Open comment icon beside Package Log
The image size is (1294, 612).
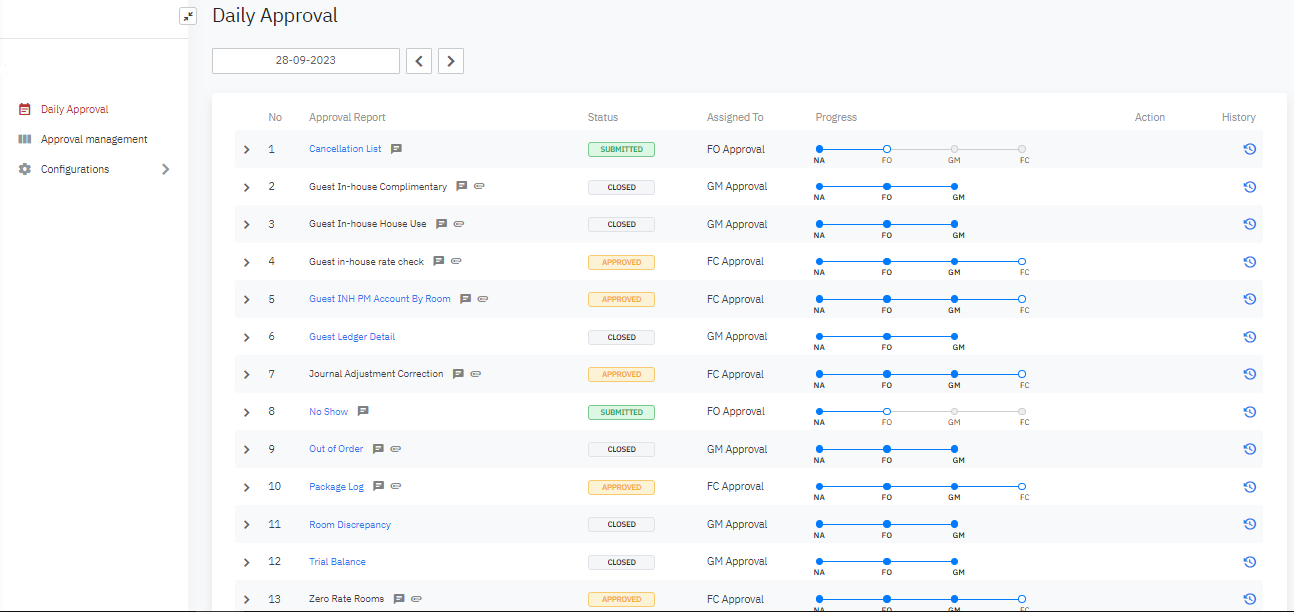(x=378, y=486)
